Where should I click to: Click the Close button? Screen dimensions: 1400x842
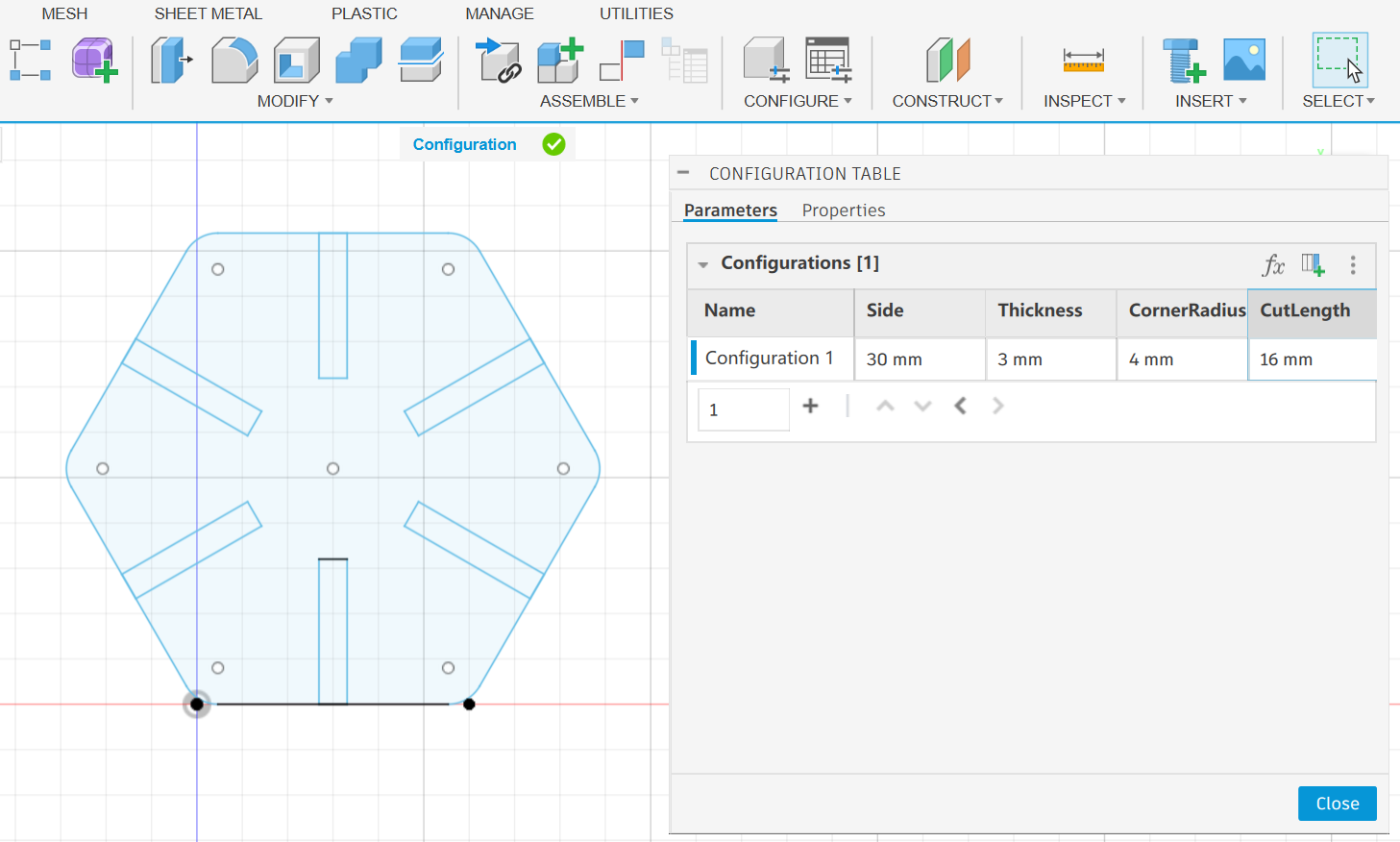pos(1337,804)
